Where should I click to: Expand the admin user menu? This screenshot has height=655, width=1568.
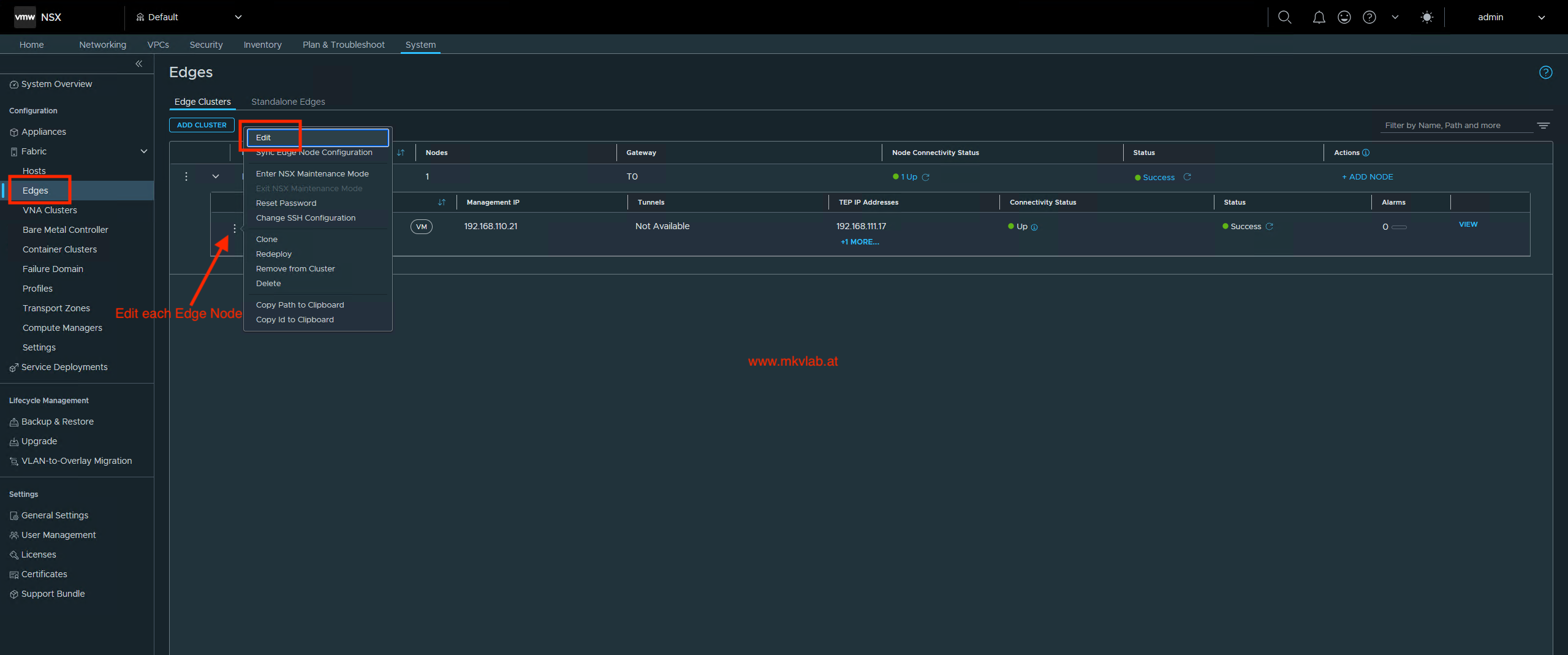(x=1542, y=17)
